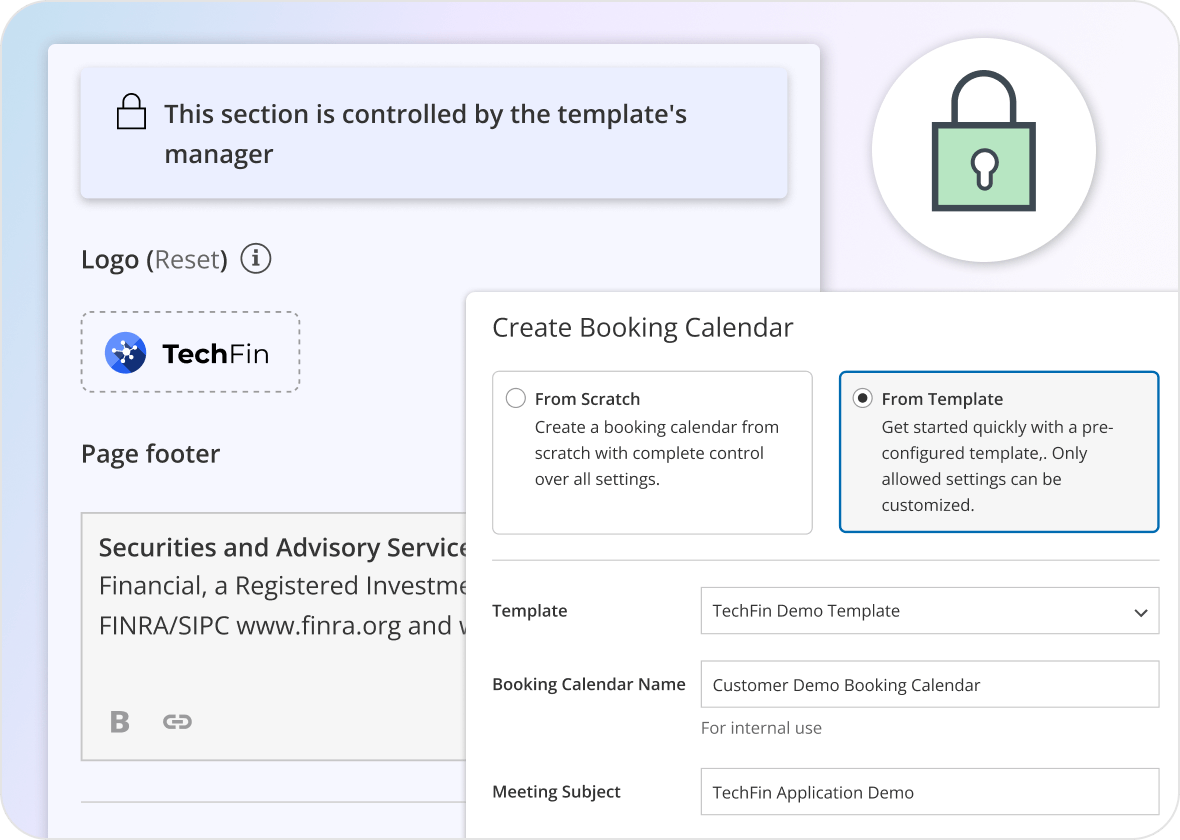Image resolution: width=1180 pixels, height=840 pixels.
Task: Insert a hyperlink in the footer editor
Action: (x=178, y=721)
